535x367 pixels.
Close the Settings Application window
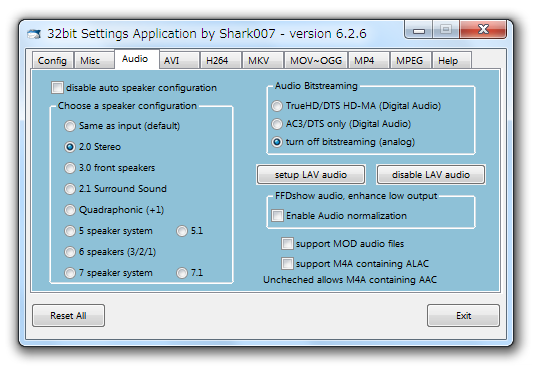(483, 30)
